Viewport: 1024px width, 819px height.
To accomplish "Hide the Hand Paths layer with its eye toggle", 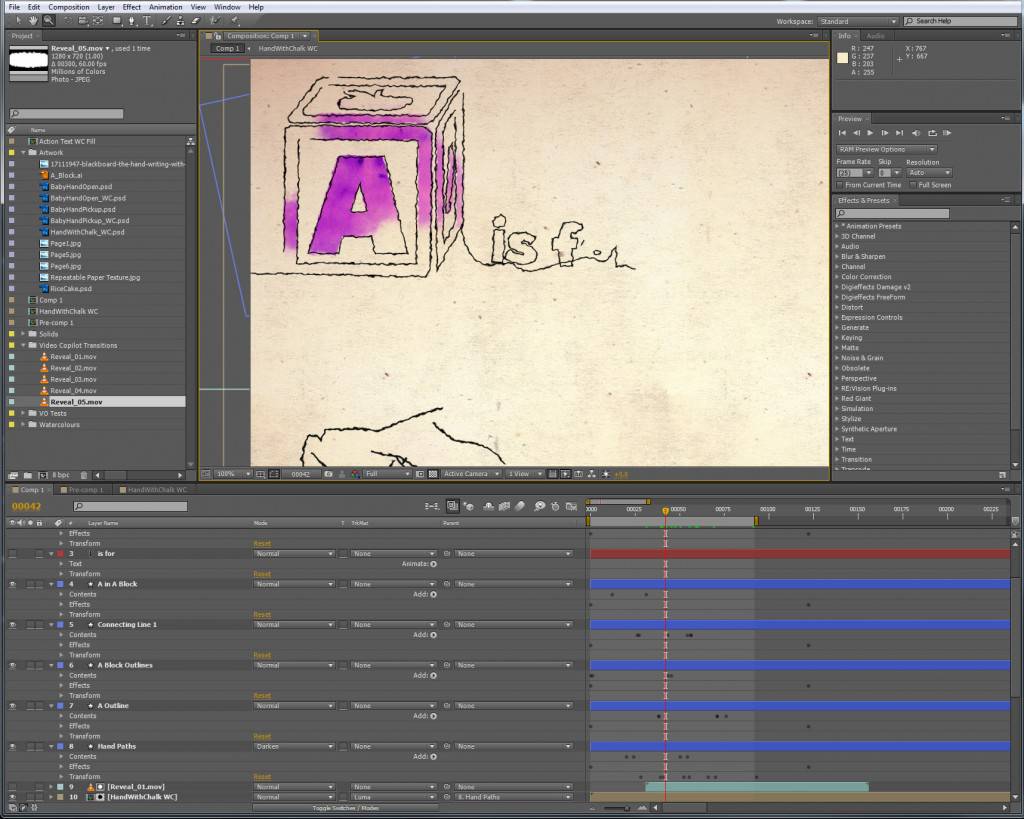I will pyautogui.click(x=12, y=747).
